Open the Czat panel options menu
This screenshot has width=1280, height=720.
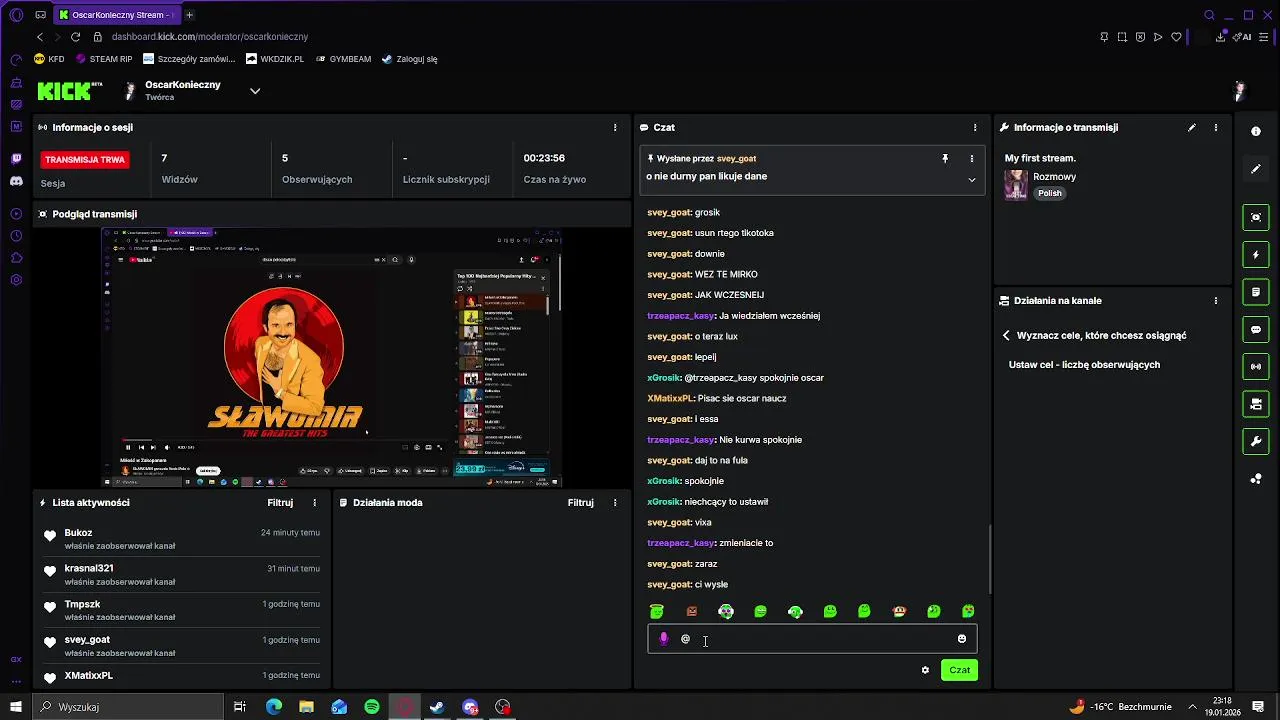point(975,128)
